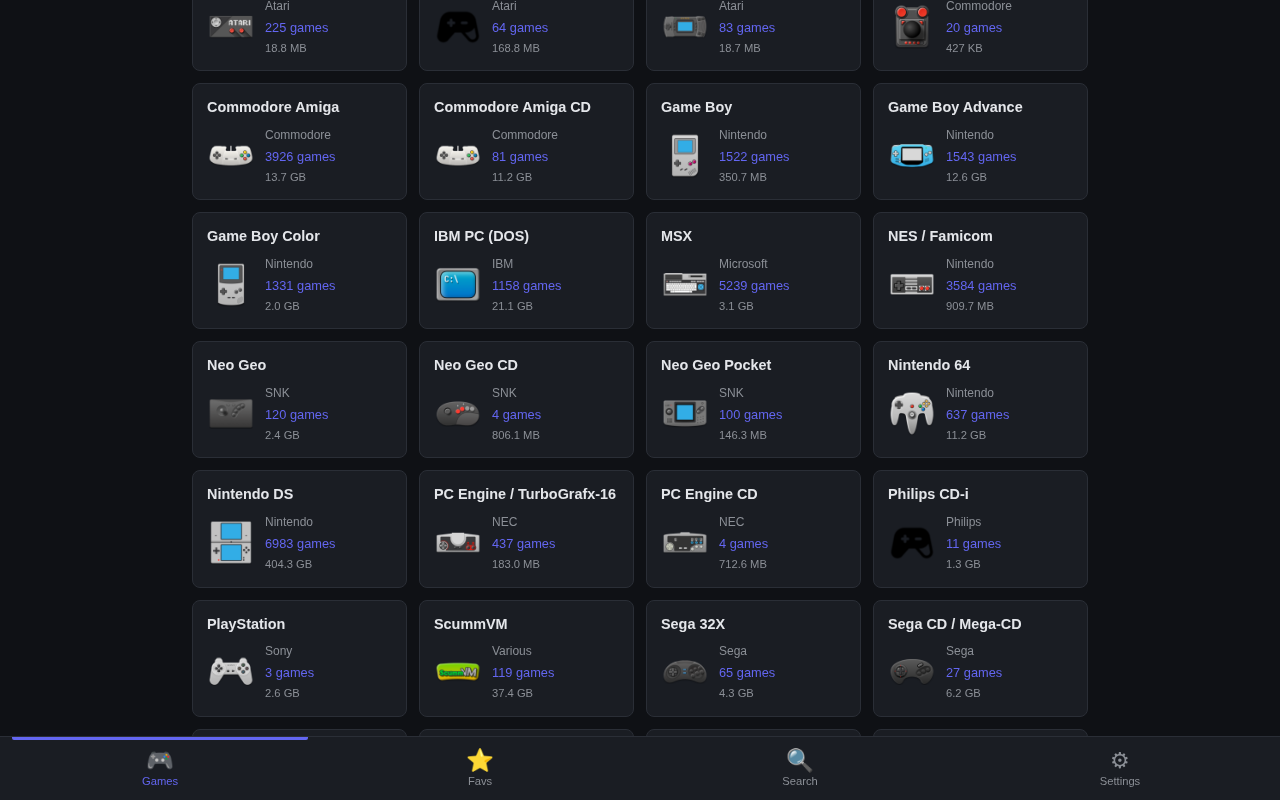This screenshot has height=800, width=1280.
Task: Click the 21.1 GB size under IBM PC (DOS)
Action: 512,306
